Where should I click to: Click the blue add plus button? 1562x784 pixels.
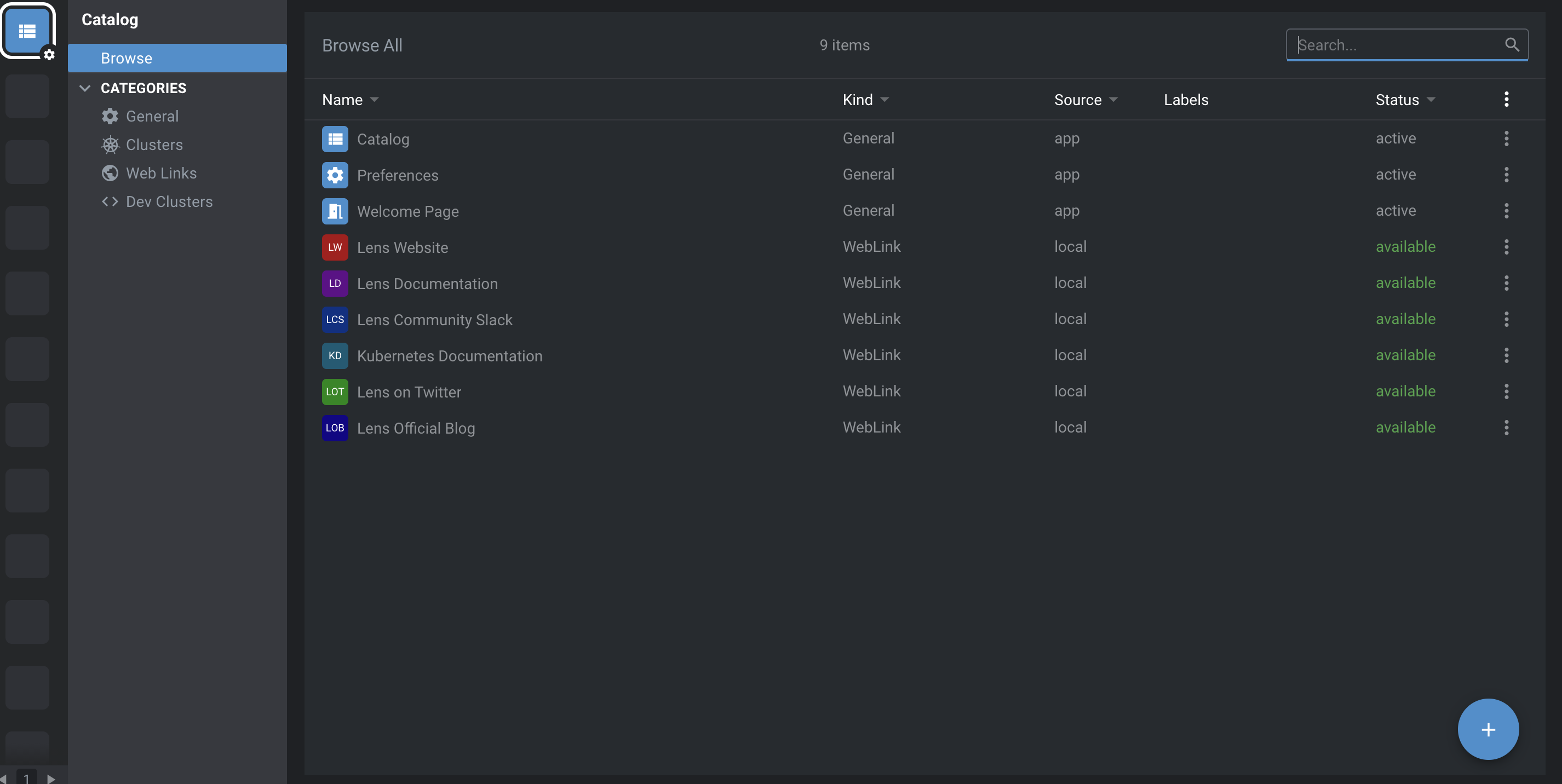(1488, 729)
